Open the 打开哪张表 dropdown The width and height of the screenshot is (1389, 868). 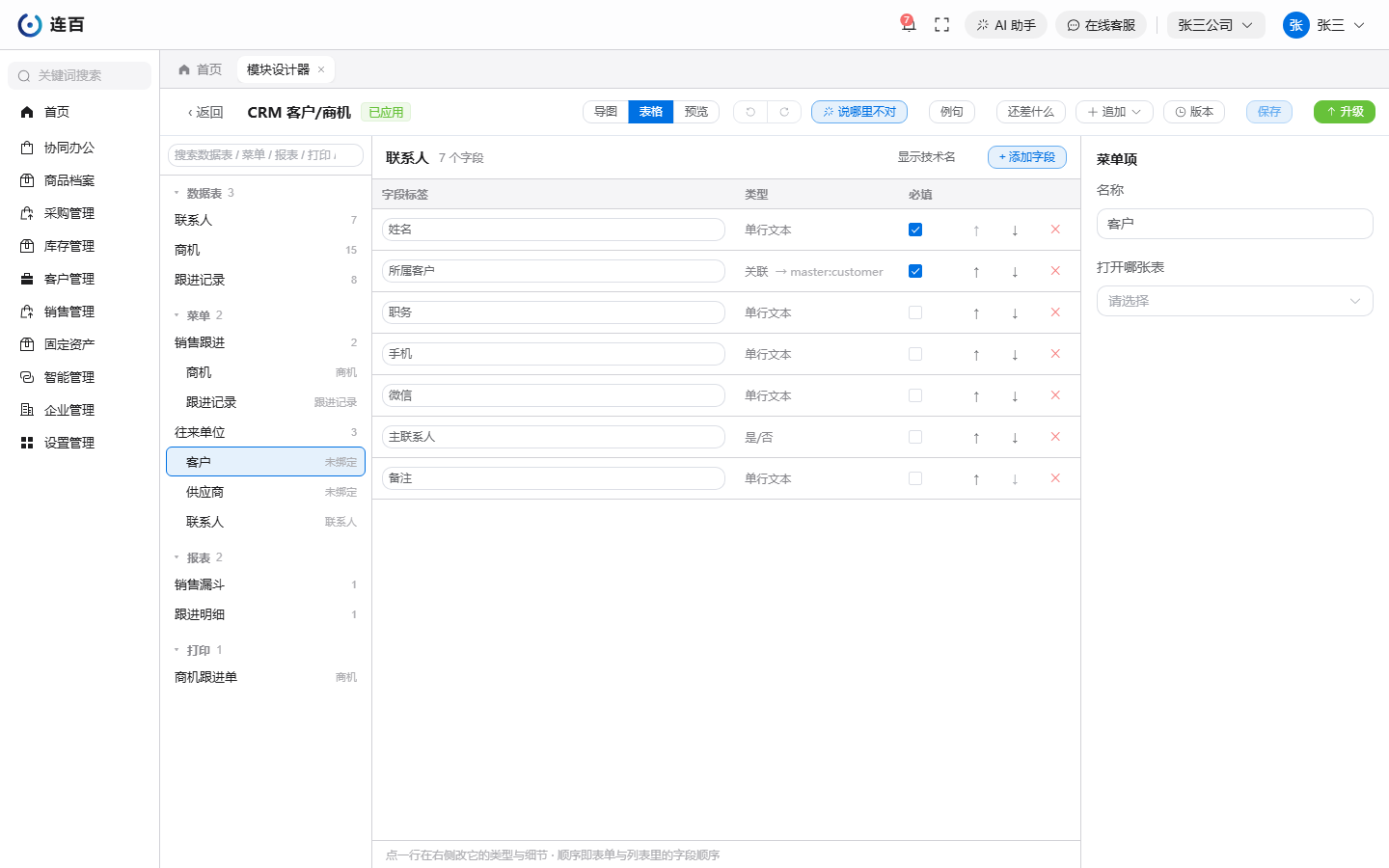coord(1235,301)
